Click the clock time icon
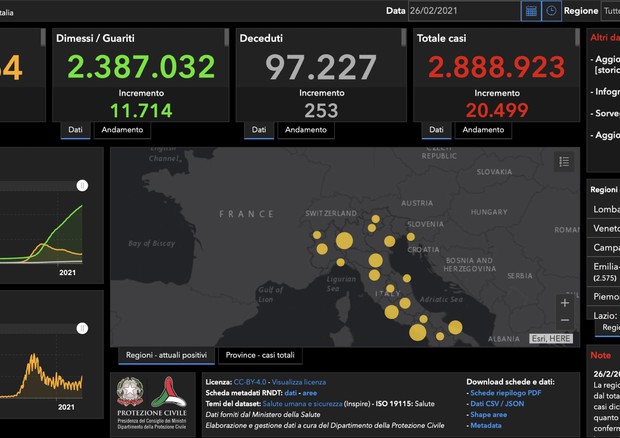 pos(551,11)
